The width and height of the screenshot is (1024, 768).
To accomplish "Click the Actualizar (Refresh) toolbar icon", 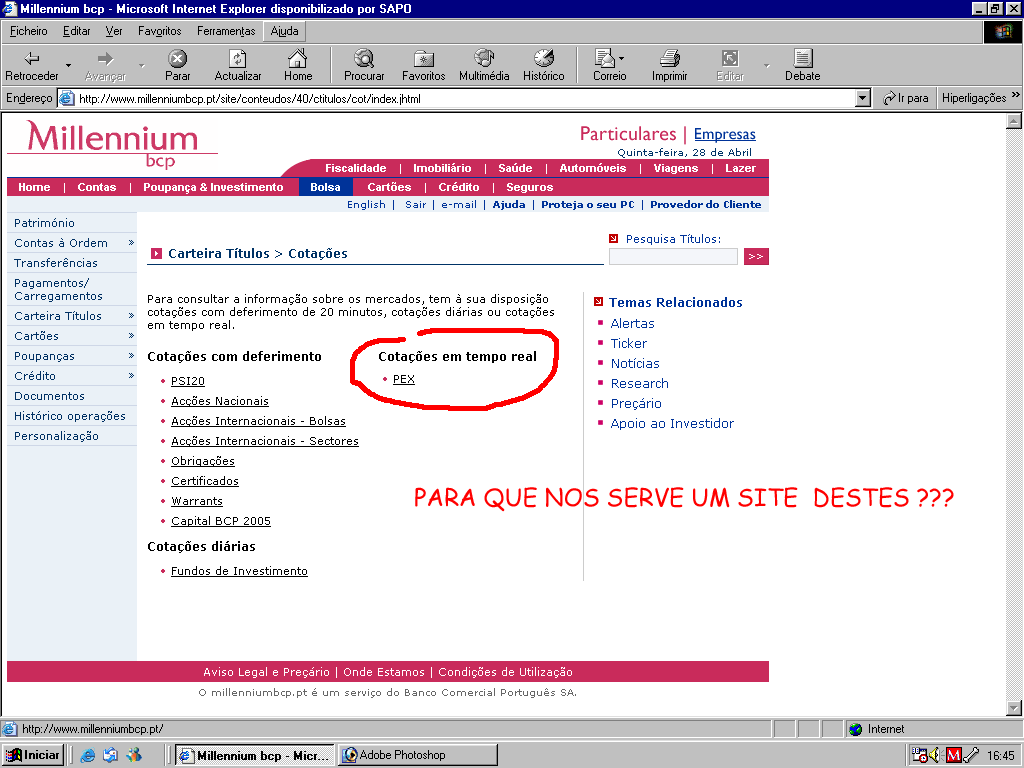I will tap(237, 64).
